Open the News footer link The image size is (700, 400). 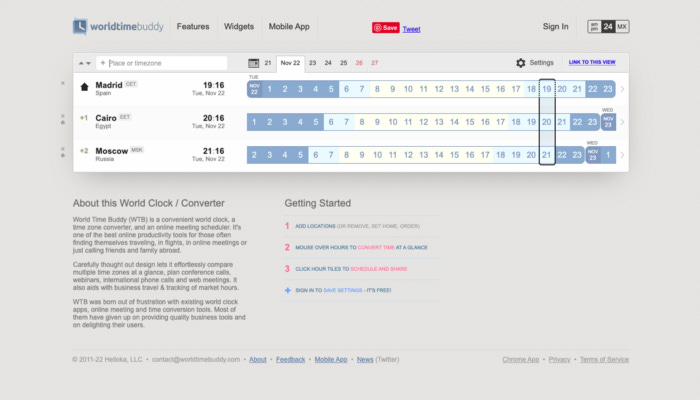365,359
